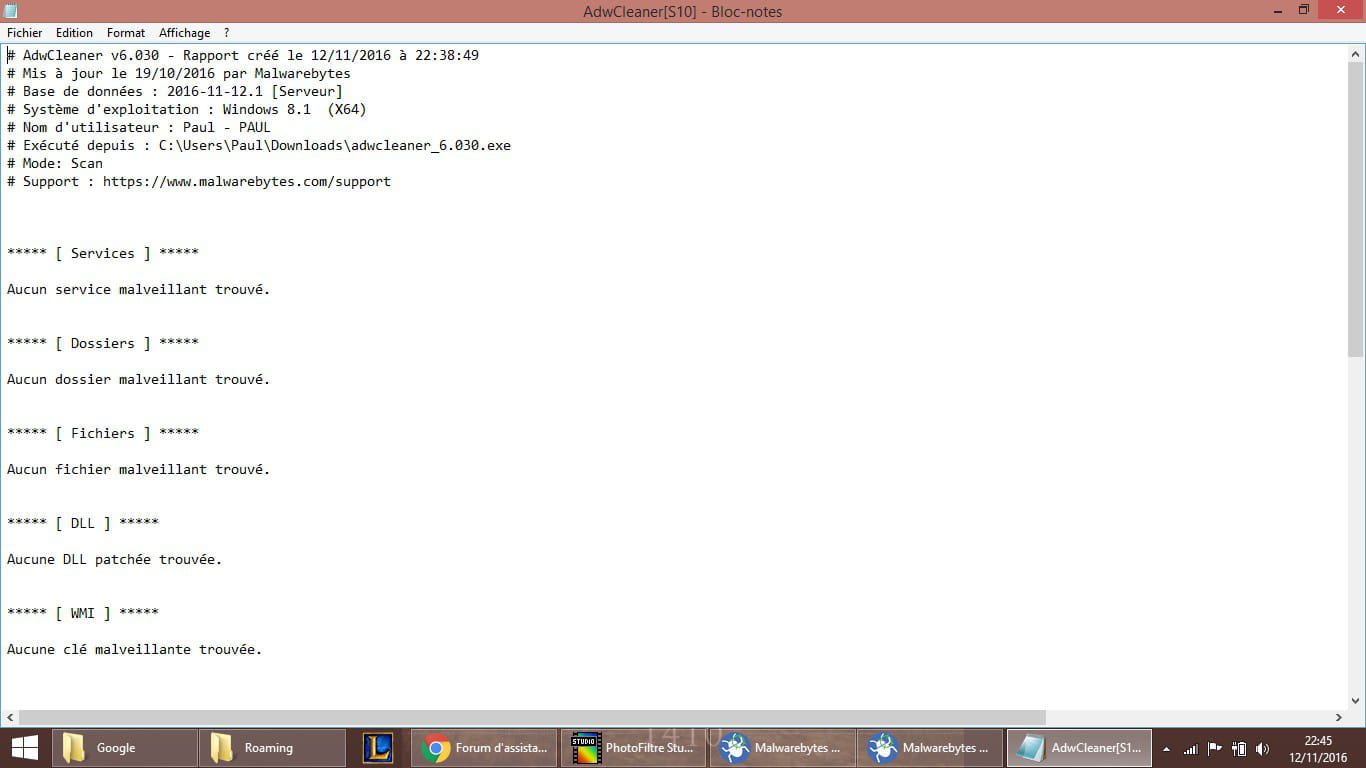Viewport: 1366px width, 768px height.
Task: Open the Action Center flag icon
Action: click(1215, 748)
